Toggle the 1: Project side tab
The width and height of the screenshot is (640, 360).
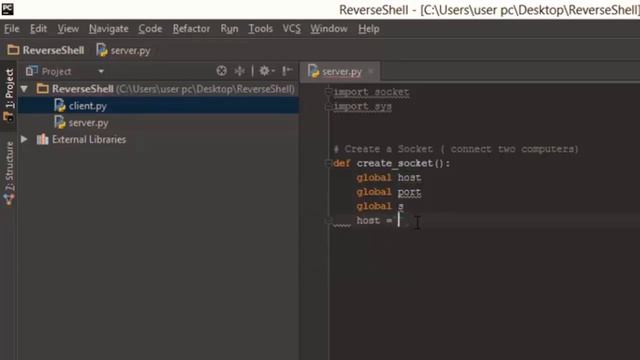click(9, 95)
